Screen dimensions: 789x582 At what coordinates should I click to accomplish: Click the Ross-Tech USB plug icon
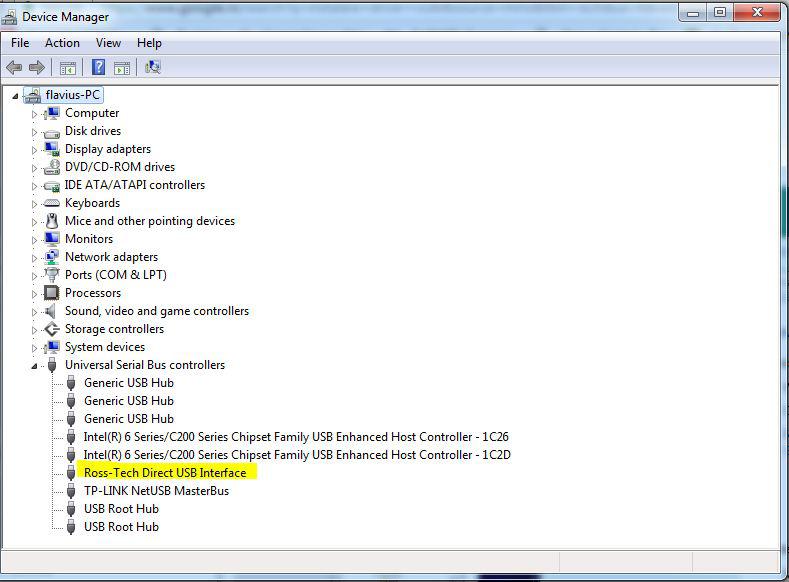point(71,473)
